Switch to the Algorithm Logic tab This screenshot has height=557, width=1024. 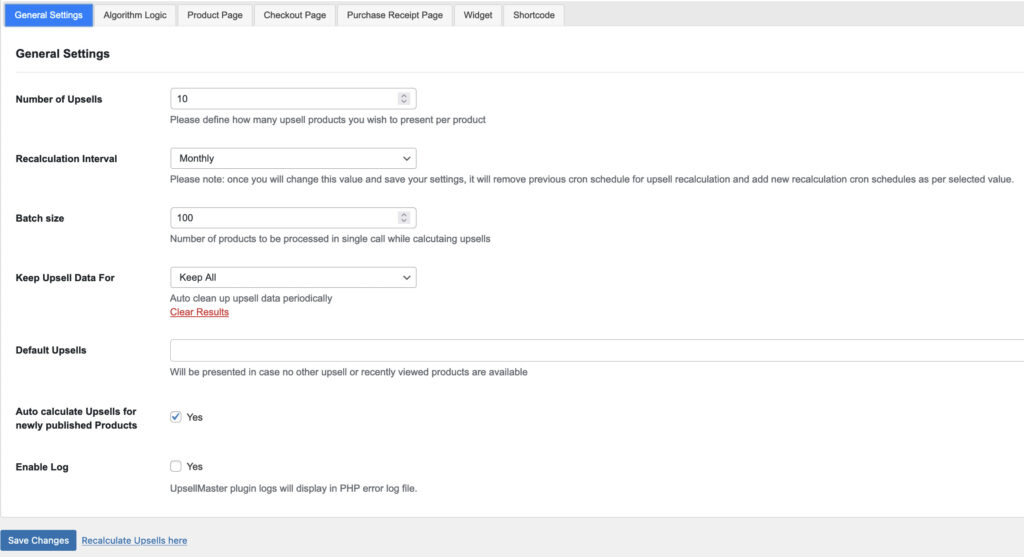point(135,15)
